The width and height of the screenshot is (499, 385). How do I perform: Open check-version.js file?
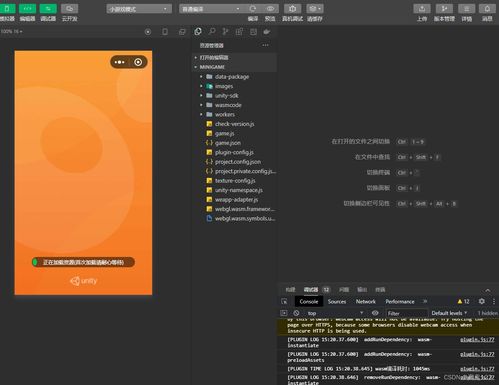[x=234, y=124]
